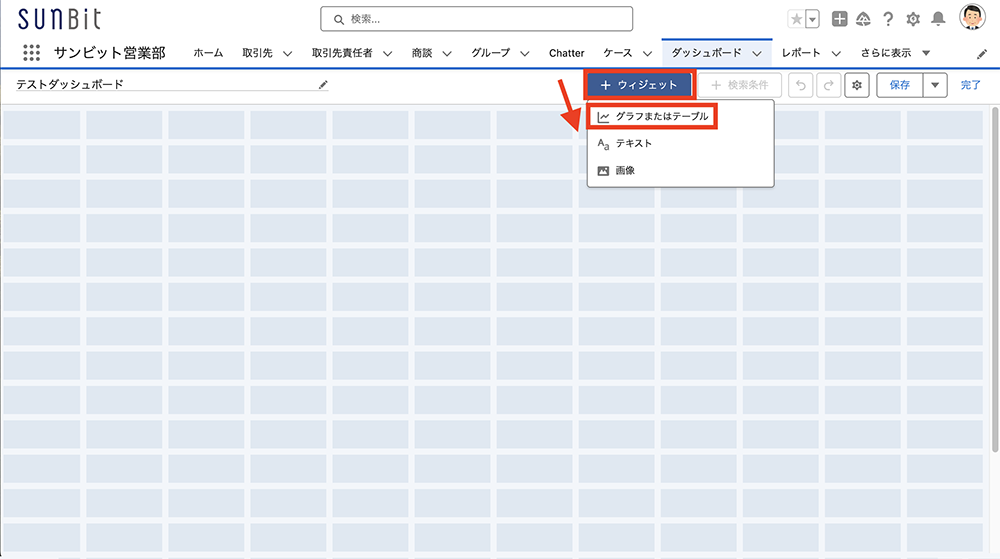Open the setup gear icon in header
The height and width of the screenshot is (559, 1000).
click(913, 19)
